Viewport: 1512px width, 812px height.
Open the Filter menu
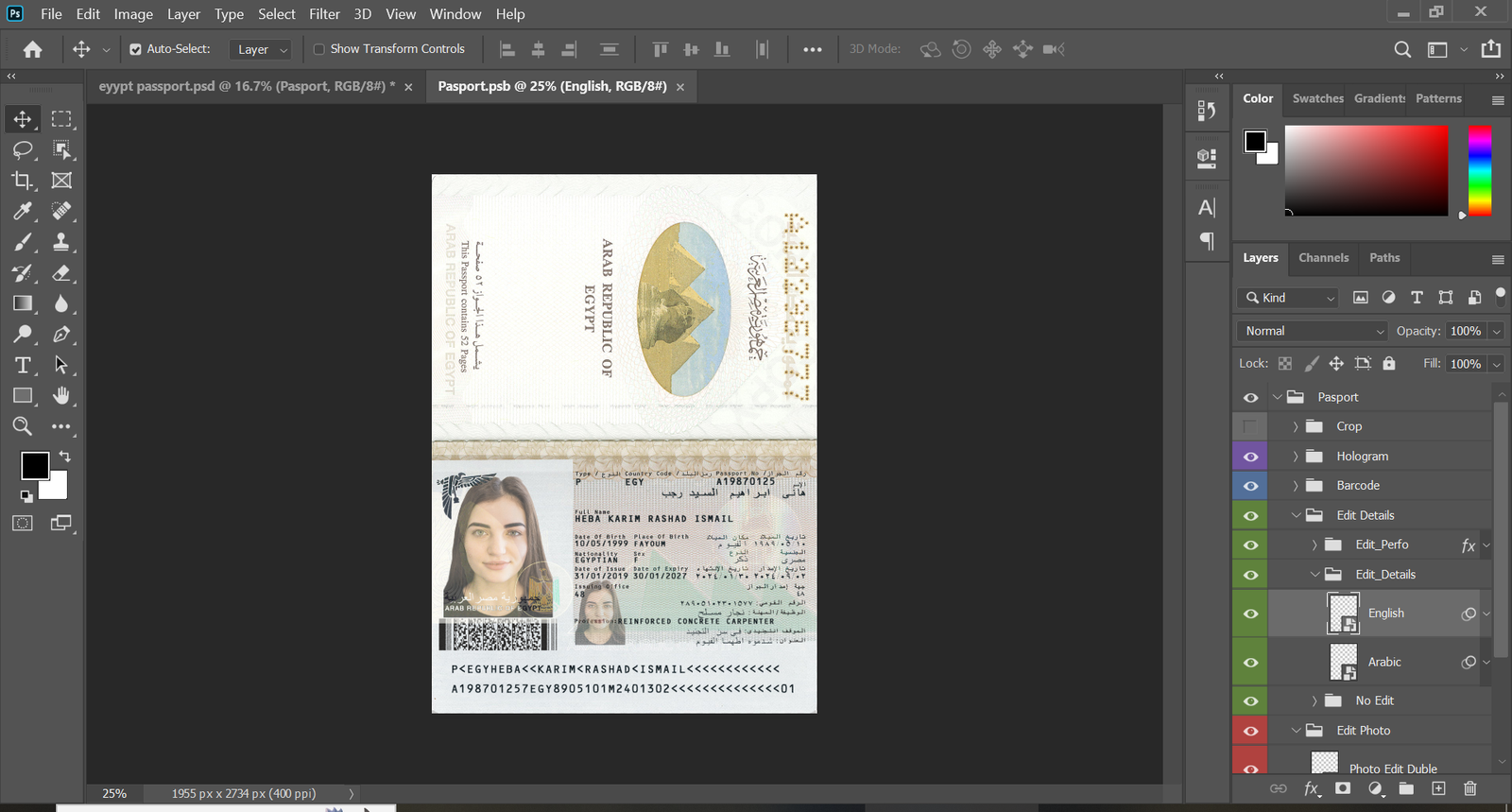pos(324,14)
